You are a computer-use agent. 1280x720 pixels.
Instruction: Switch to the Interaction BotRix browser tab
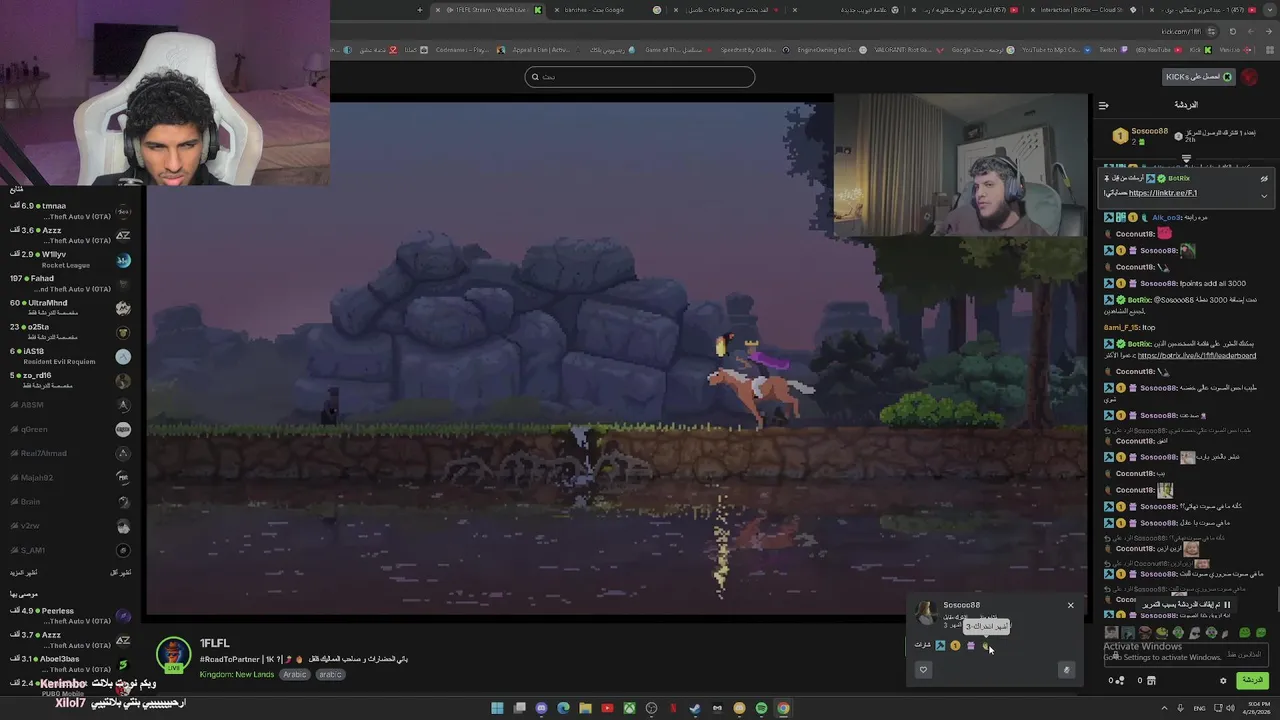[x=1085, y=10]
